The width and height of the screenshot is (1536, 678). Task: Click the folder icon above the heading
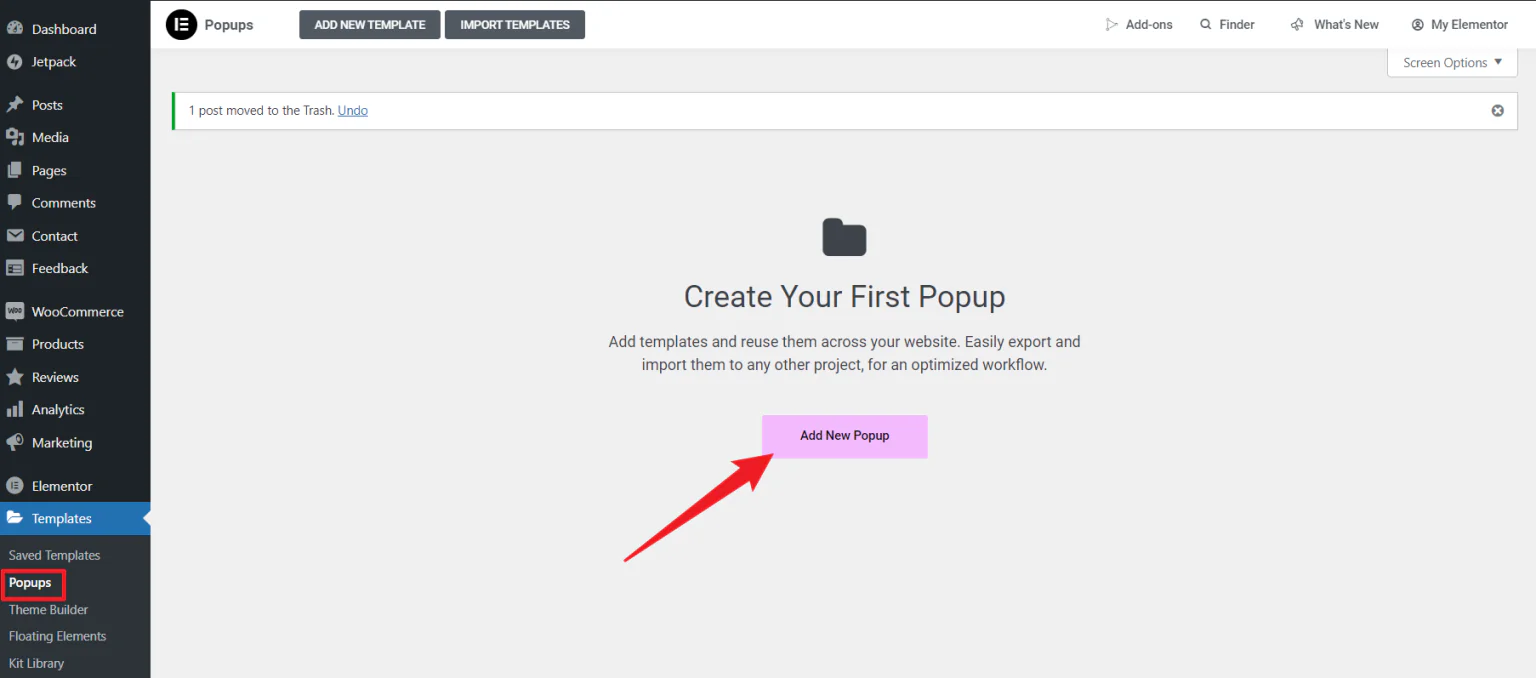click(x=845, y=237)
